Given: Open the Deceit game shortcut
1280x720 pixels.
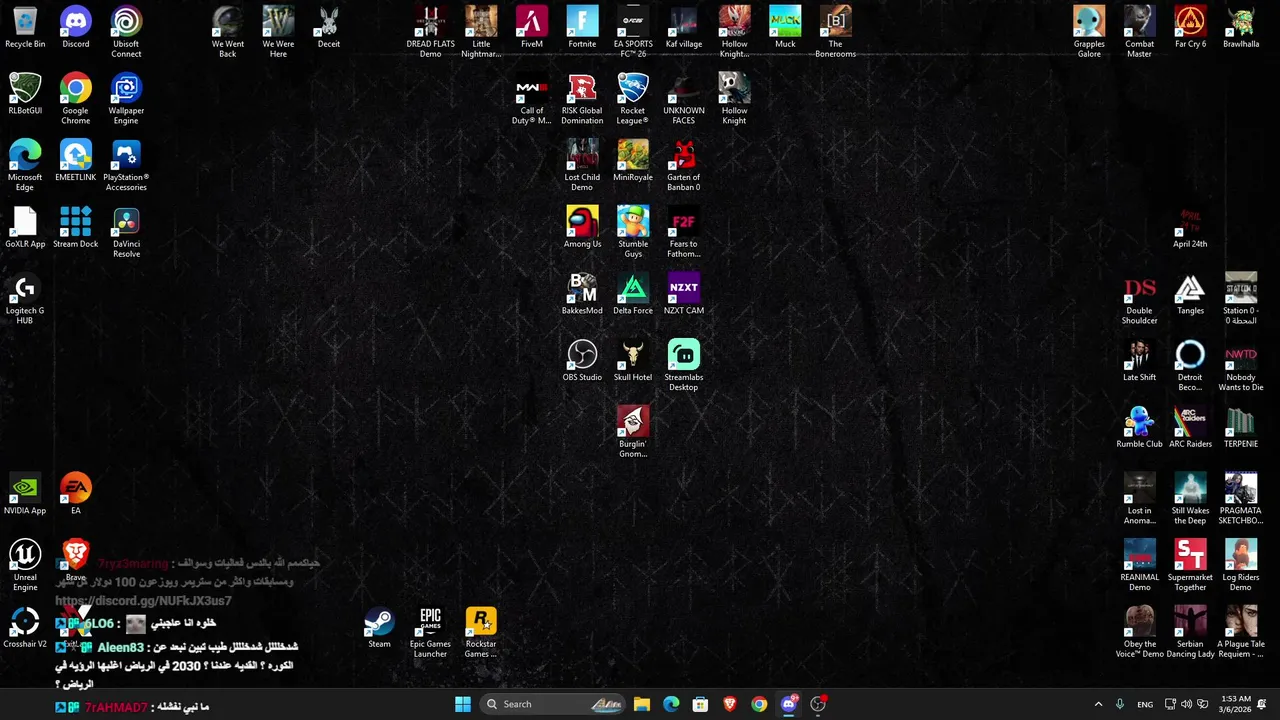Looking at the screenshot, I should point(329,28).
